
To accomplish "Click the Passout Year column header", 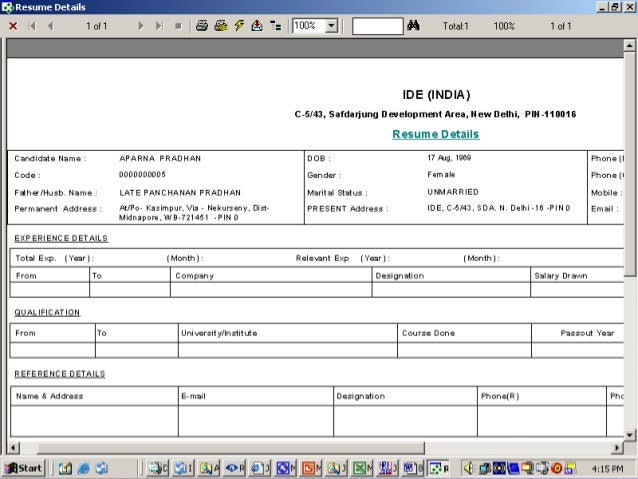I will pos(587,333).
